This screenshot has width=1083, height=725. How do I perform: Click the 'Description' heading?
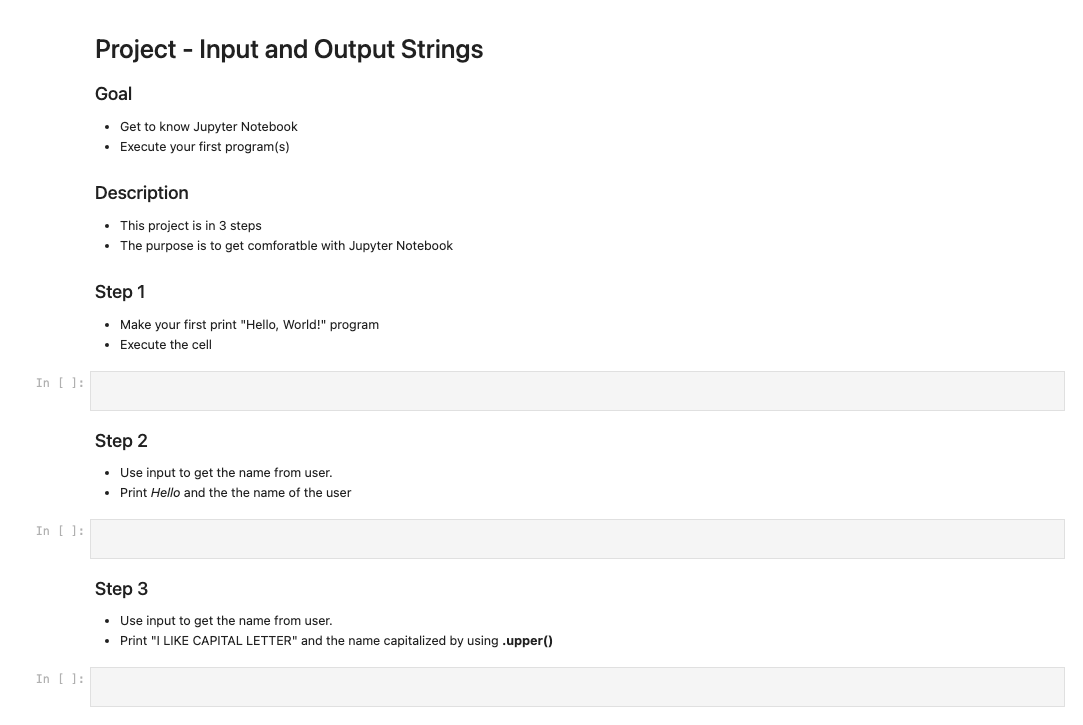(141, 193)
